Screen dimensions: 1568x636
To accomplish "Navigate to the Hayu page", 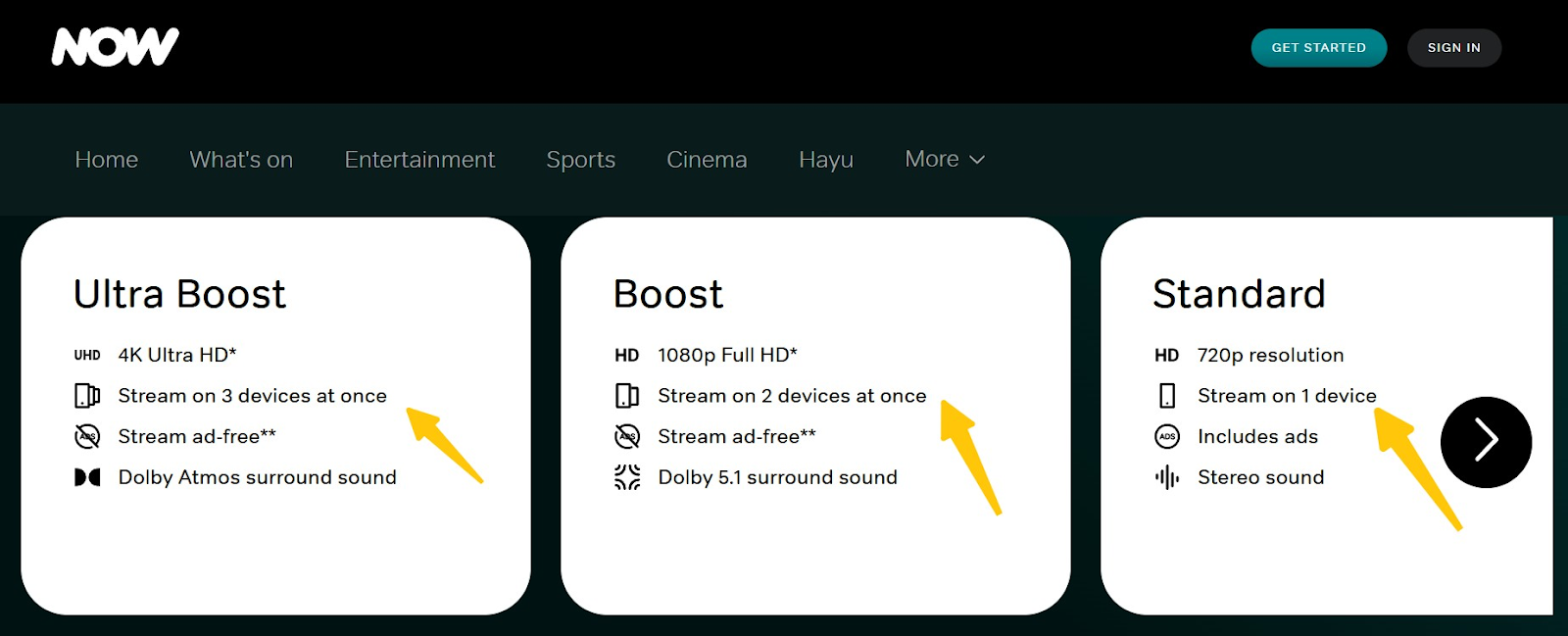I will (825, 160).
